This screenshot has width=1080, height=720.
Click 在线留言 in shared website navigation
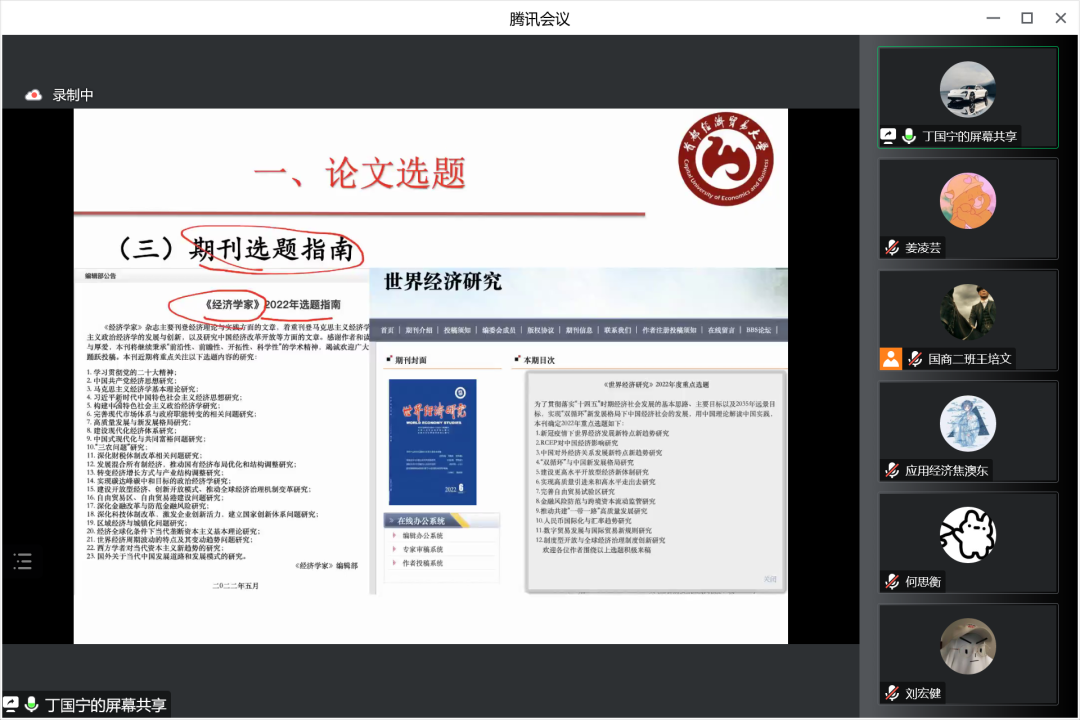[721, 330]
